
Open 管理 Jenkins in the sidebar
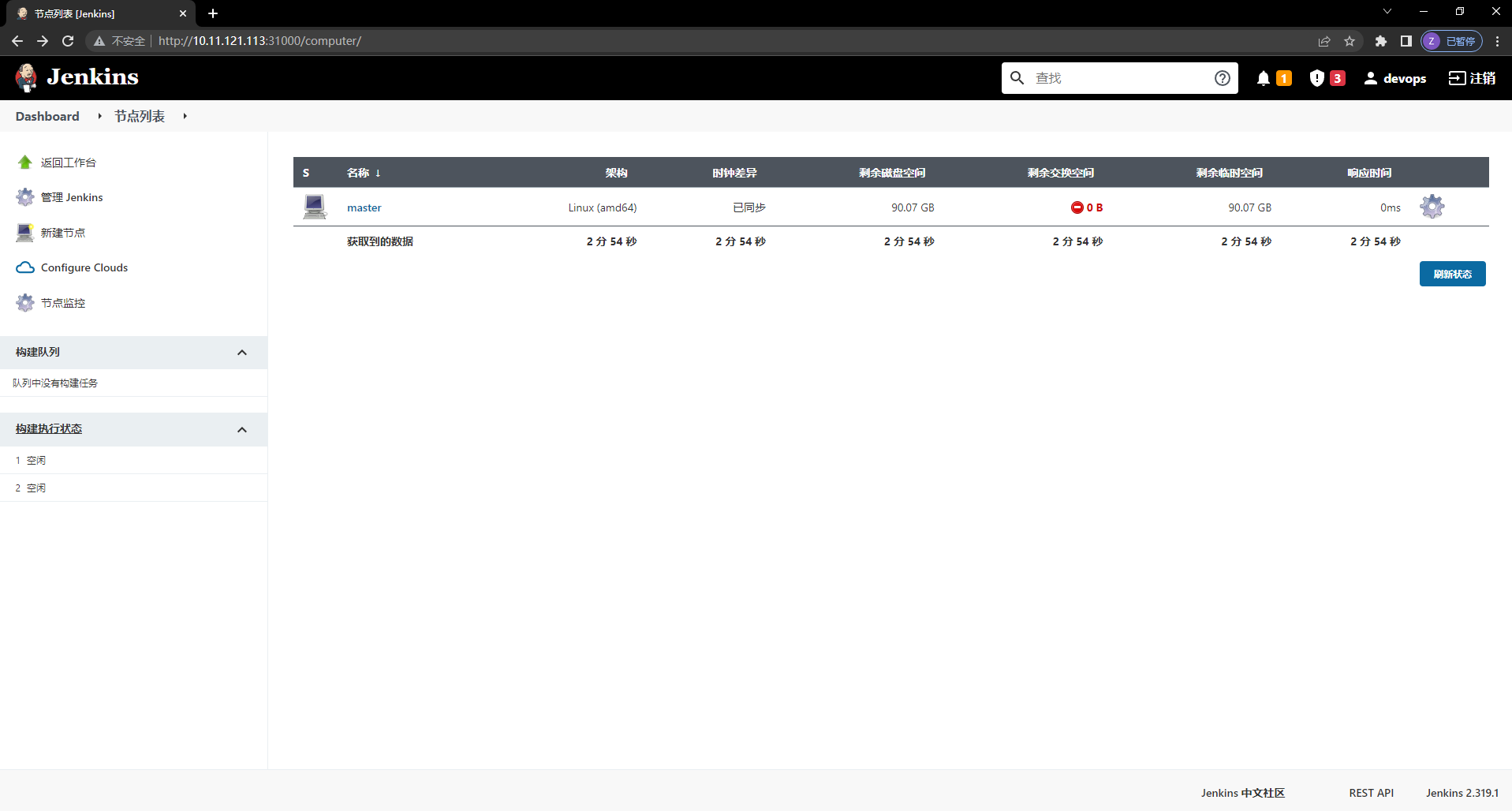(72, 197)
